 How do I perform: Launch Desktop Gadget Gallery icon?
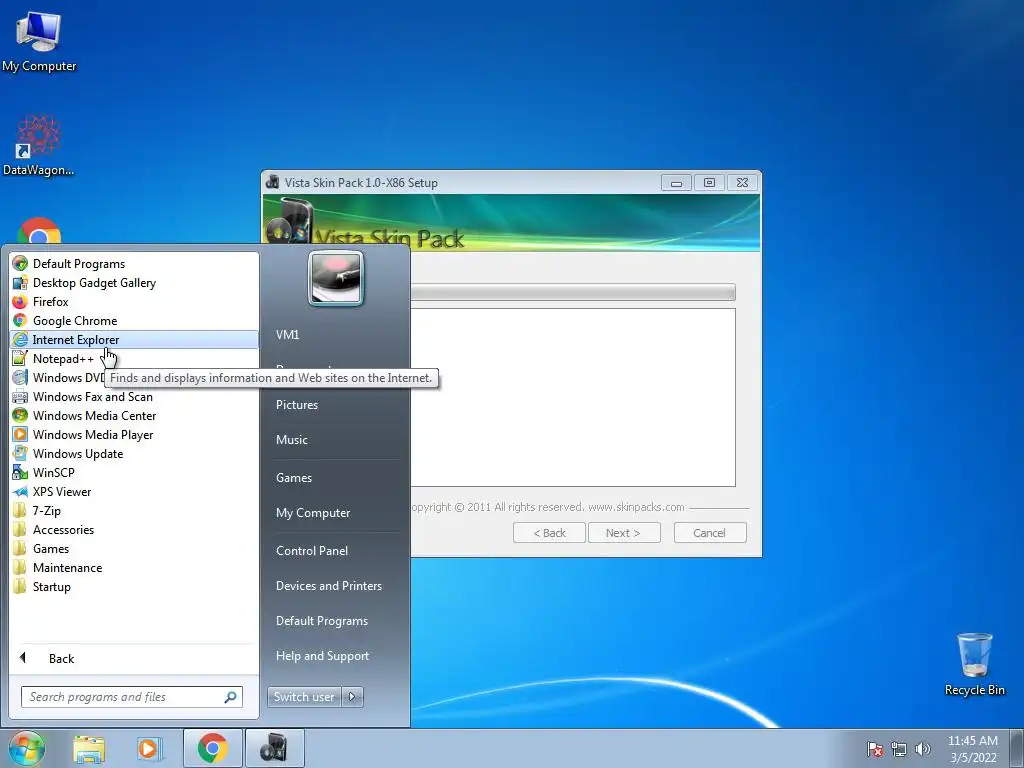pos(20,283)
